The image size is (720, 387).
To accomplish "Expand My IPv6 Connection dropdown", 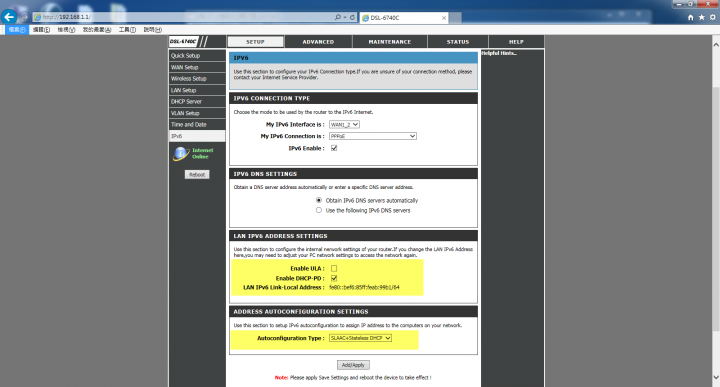I will point(373,136).
